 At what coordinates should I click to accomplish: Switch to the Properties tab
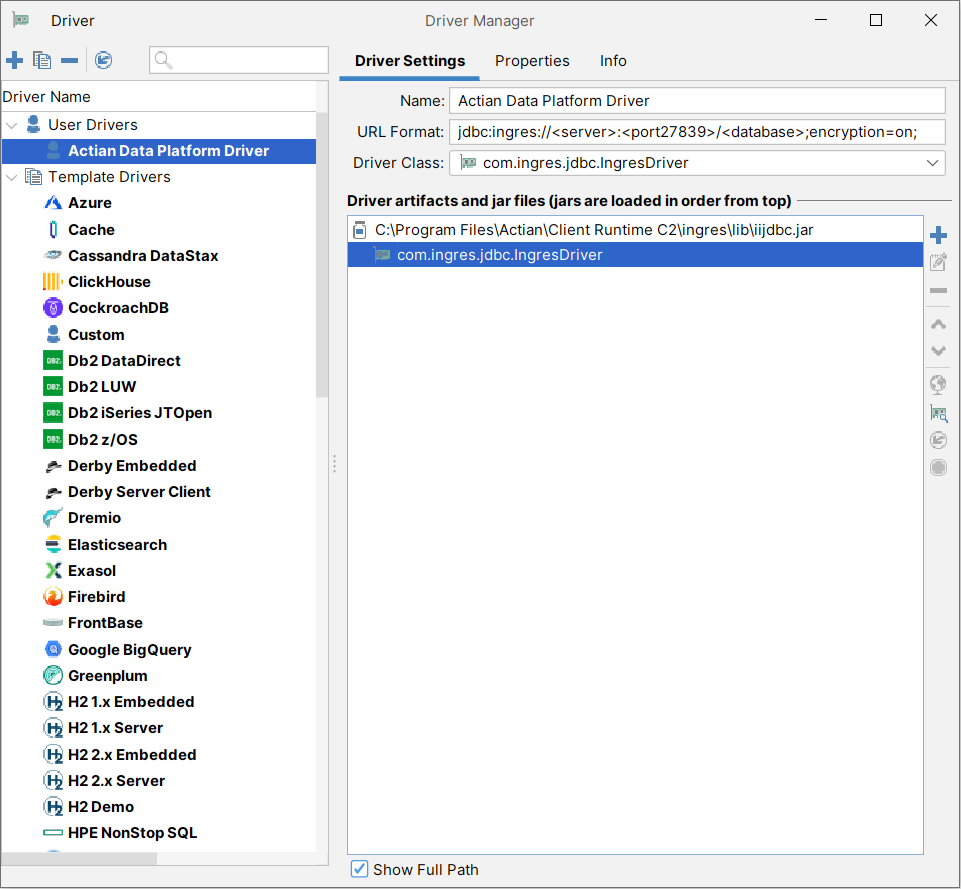532,61
